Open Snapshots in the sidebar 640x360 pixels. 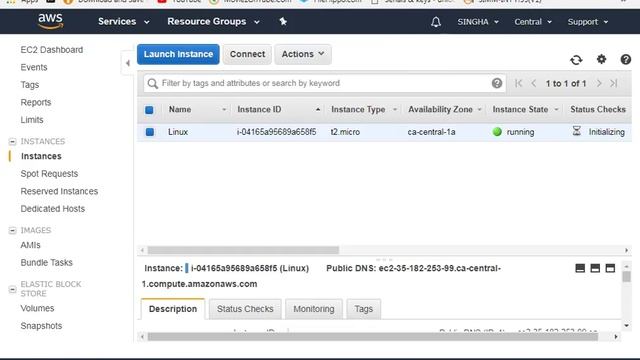(41, 326)
